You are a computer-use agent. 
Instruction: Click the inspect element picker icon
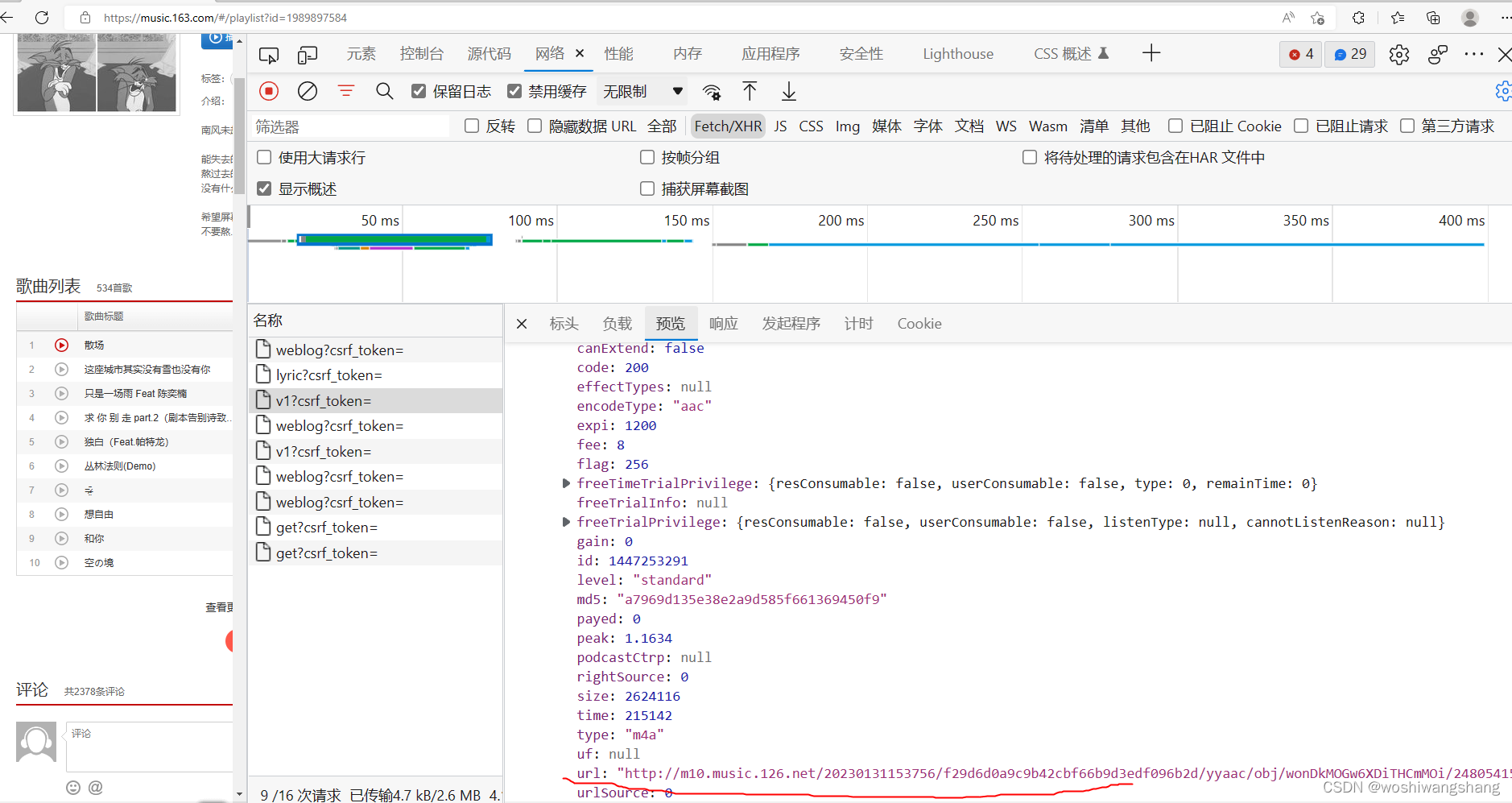coord(269,54)
